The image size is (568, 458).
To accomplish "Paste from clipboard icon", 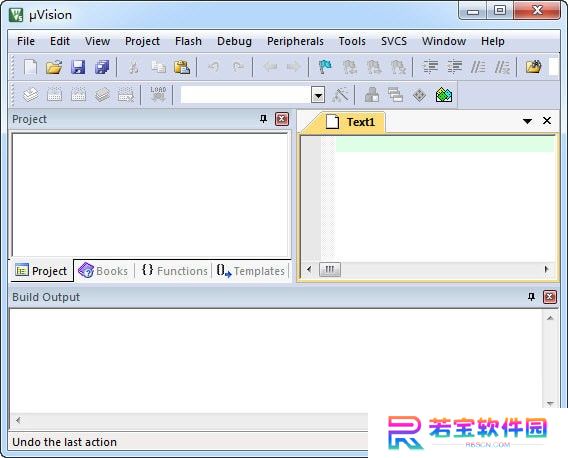I will pos(182,67).
